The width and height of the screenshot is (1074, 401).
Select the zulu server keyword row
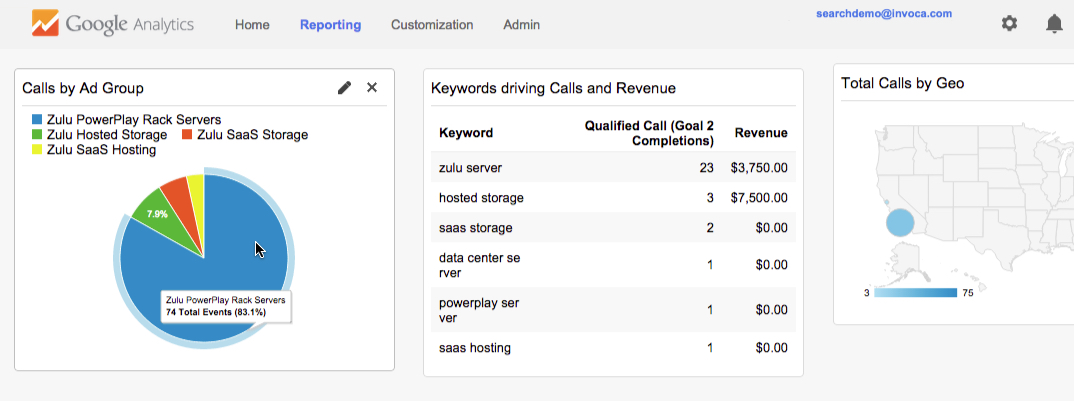click(614, 167)
